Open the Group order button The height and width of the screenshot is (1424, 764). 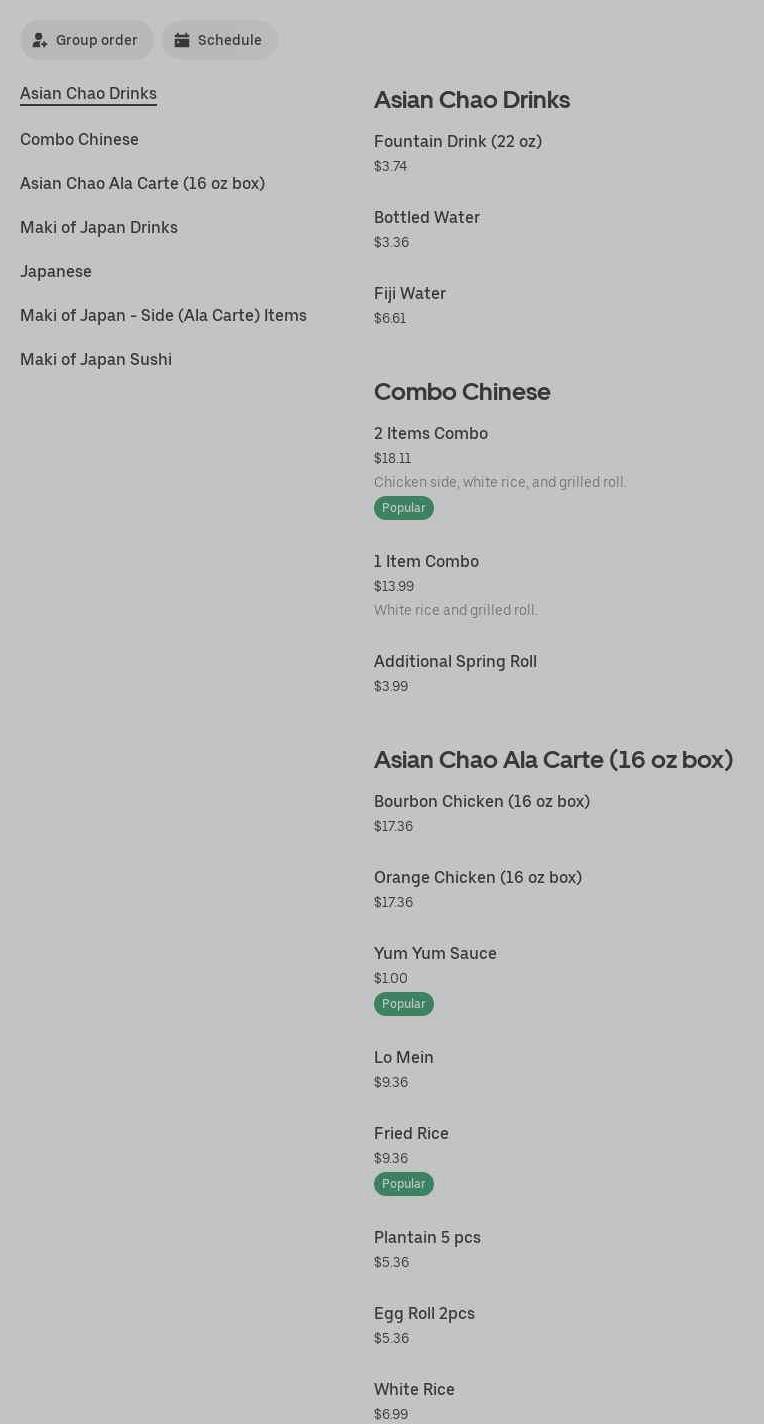pyautogui.click(x=87, y=40)
